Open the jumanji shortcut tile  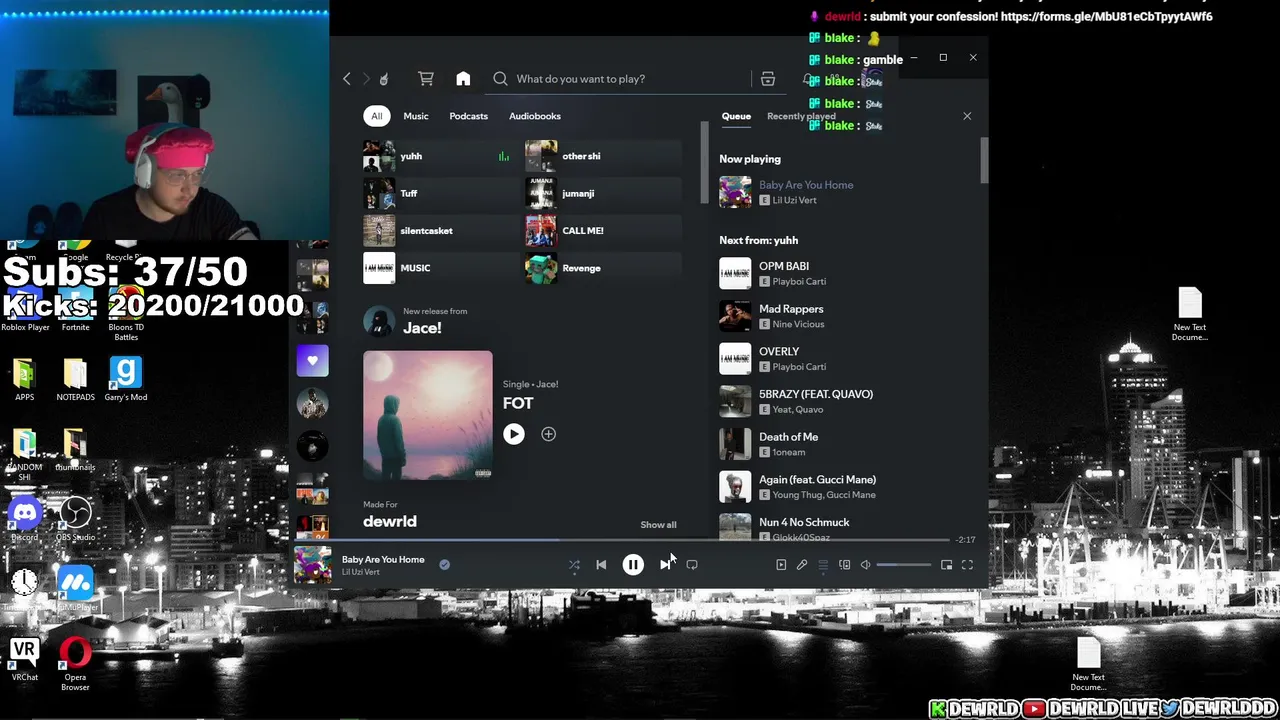click(603, 193)
